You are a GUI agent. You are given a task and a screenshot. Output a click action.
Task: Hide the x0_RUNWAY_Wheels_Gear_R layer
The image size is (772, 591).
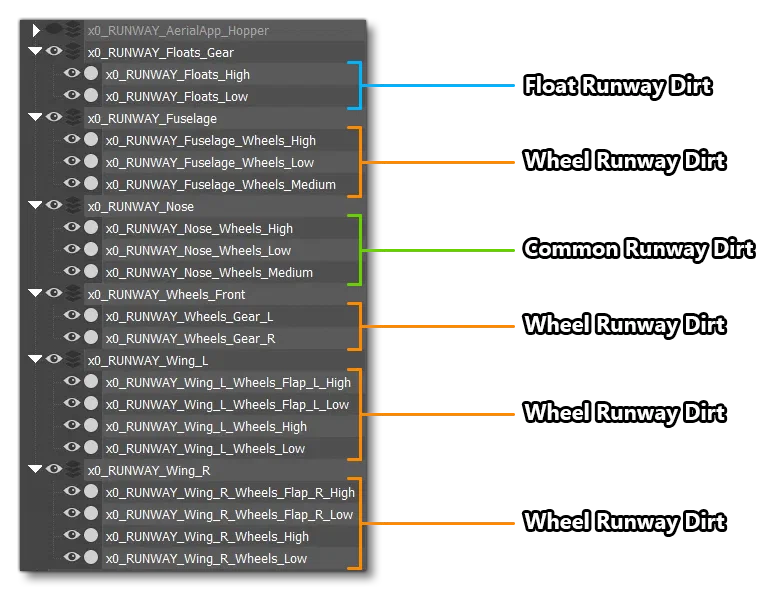pyautogui.click(x=72, y=337)
